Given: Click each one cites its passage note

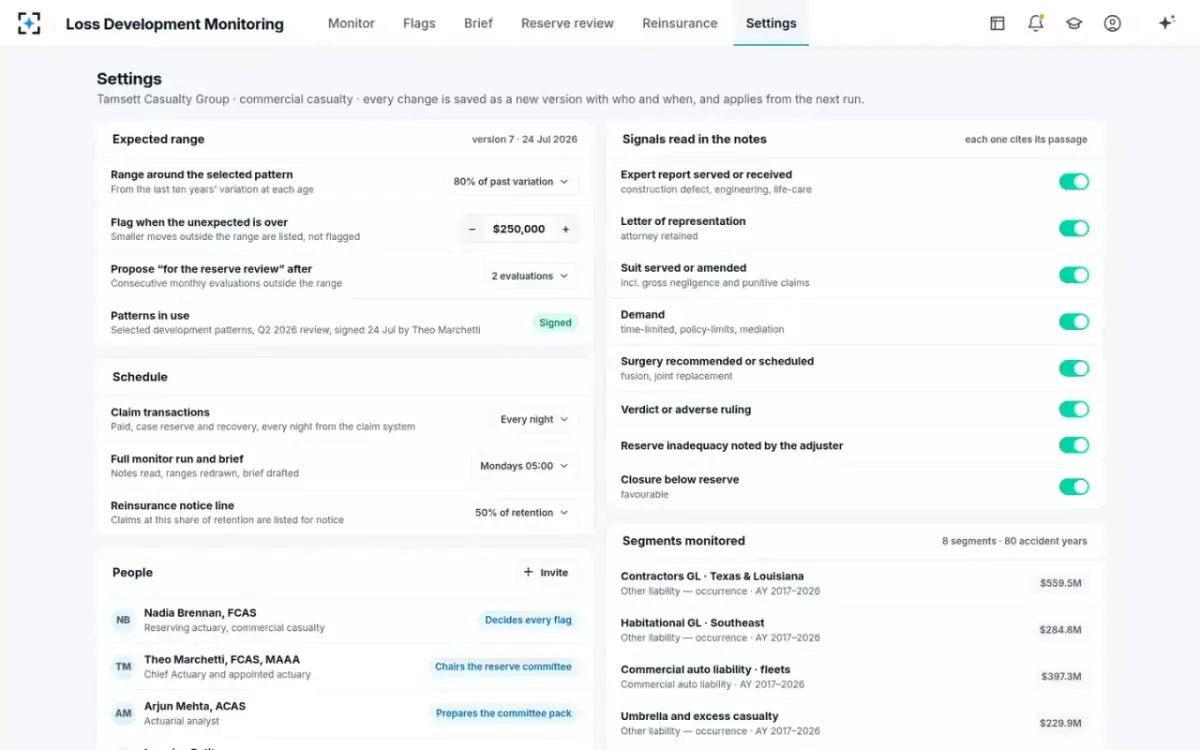Looking at the screenshot, I should point(1026,140).
